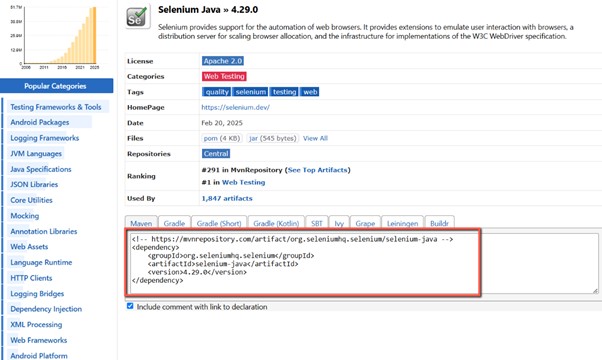Screen dimensions: 602x360
Task: Switch to the Gradle tab
Action: (x=174, y=223)
